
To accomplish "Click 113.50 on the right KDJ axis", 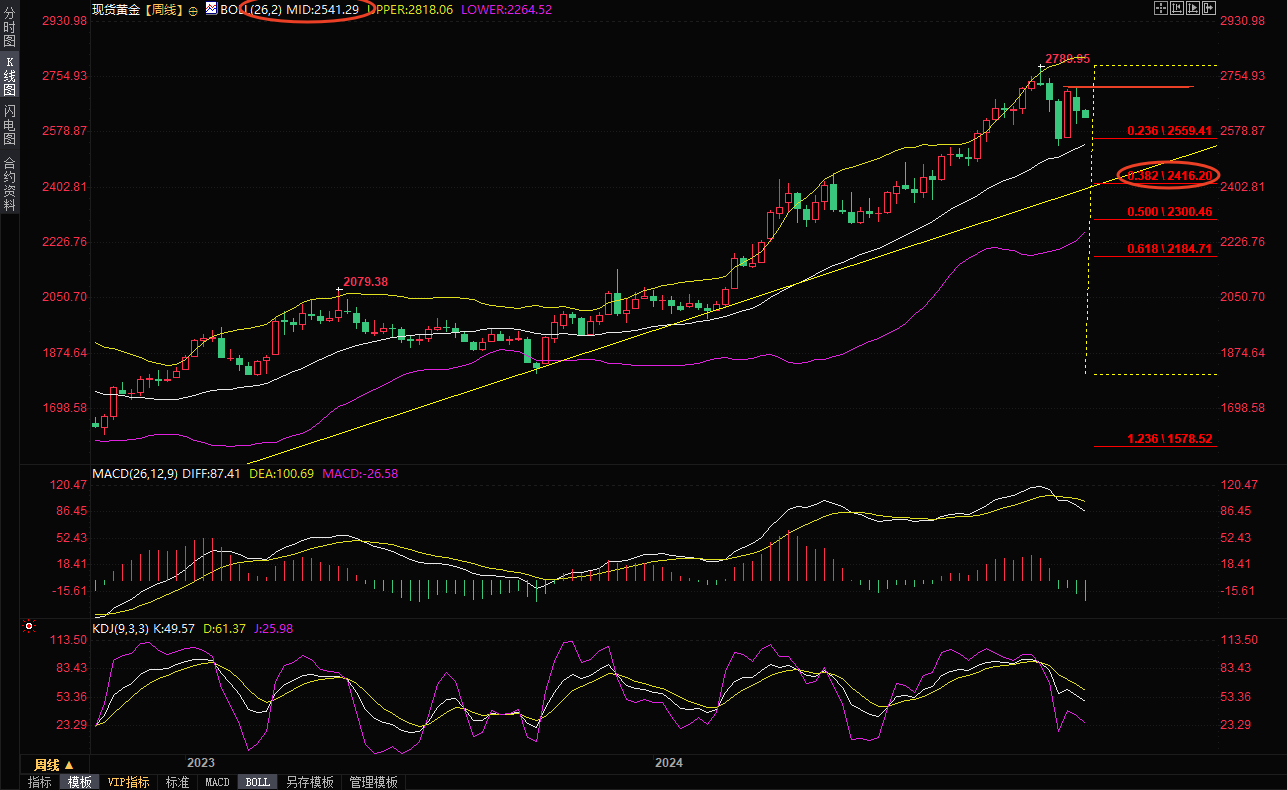I will (x=1238, y=640).
